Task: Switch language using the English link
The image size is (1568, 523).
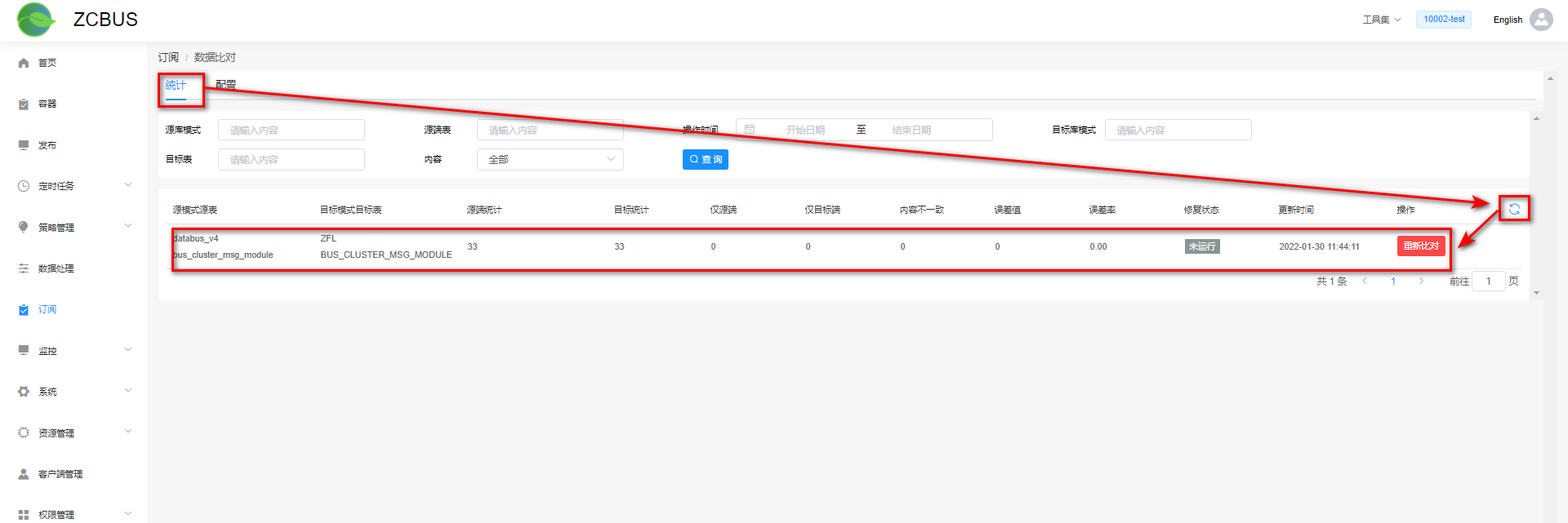Action: pyautogui.click(x=1508, y=20)
